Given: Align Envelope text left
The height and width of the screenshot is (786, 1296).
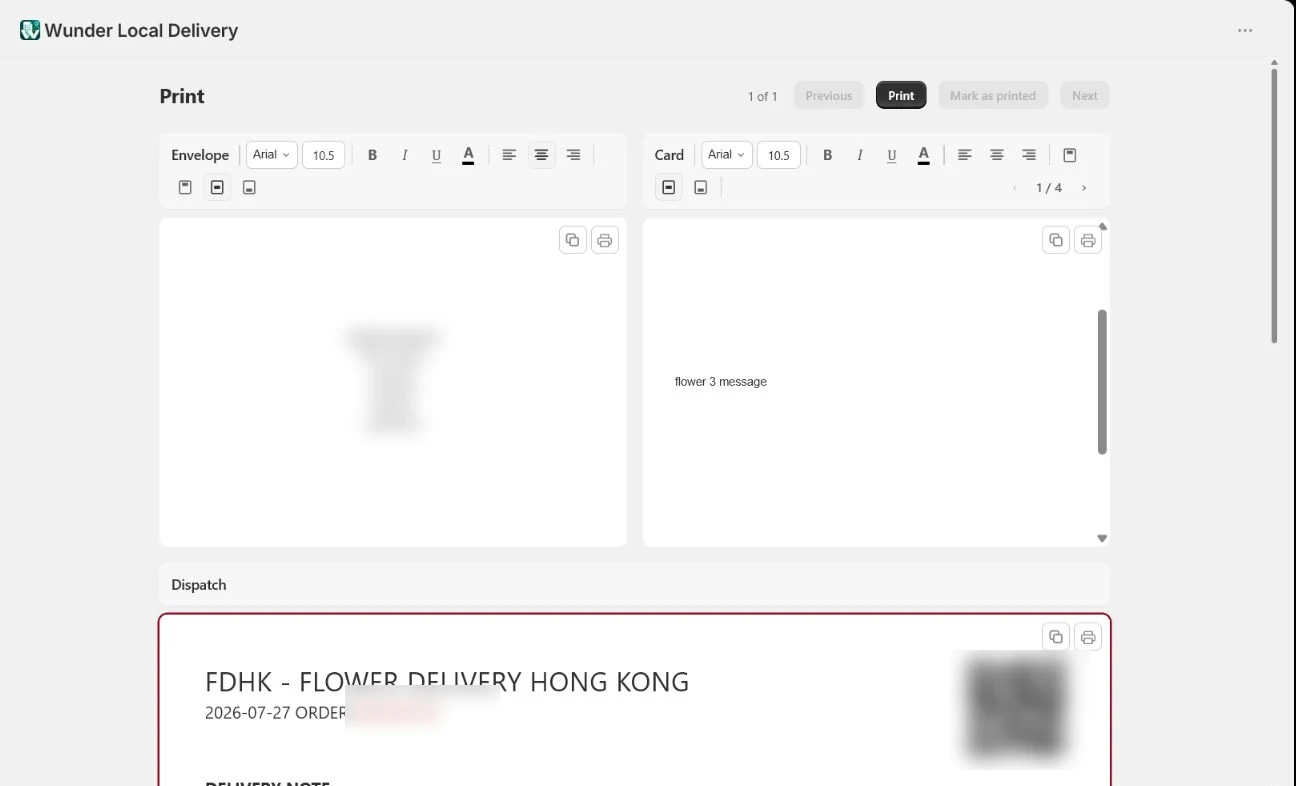Looking at the screenshot, I should (x=509, y=155).
